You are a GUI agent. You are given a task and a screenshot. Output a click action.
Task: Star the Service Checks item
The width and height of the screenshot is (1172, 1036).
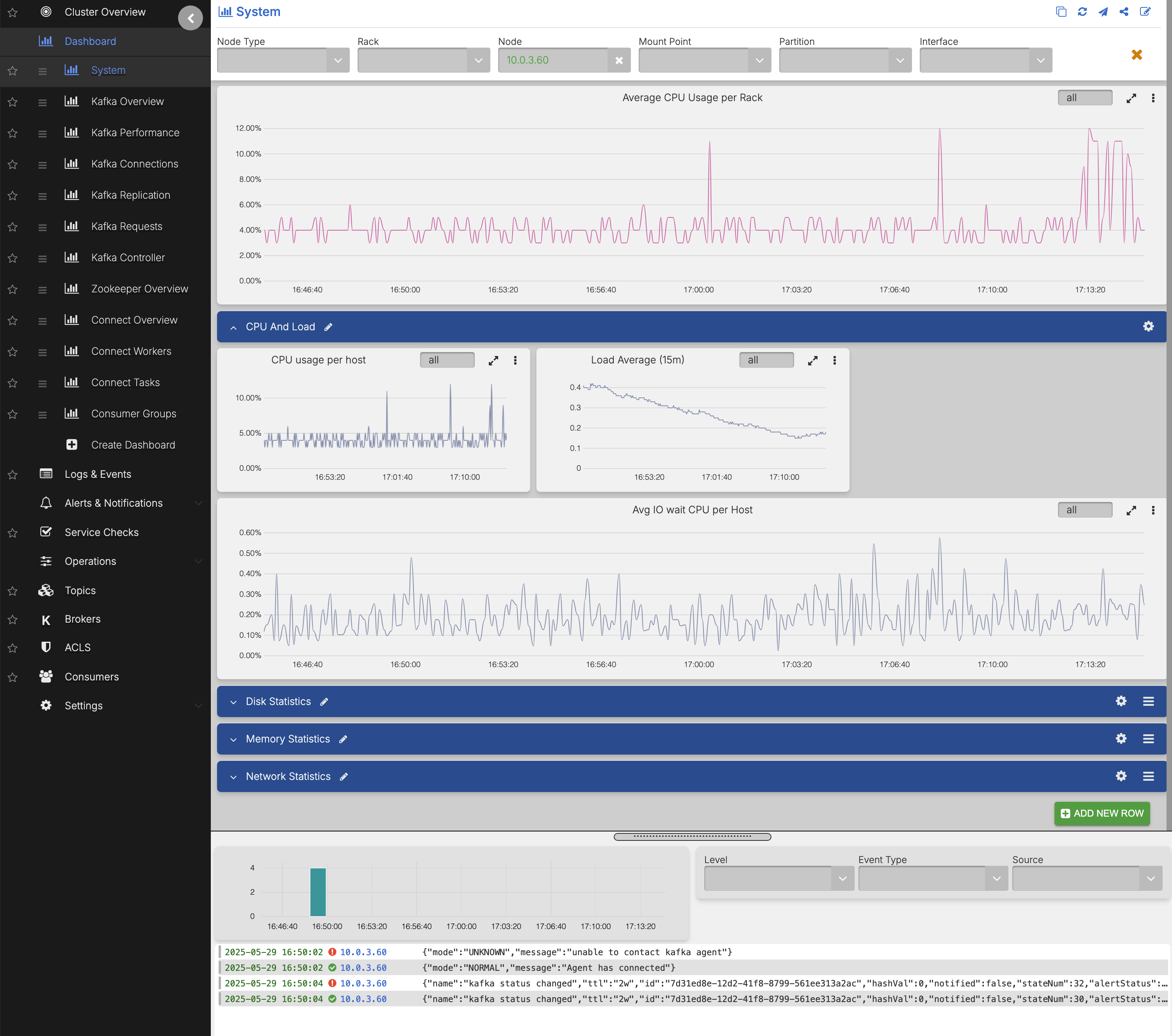click(12, 533)
